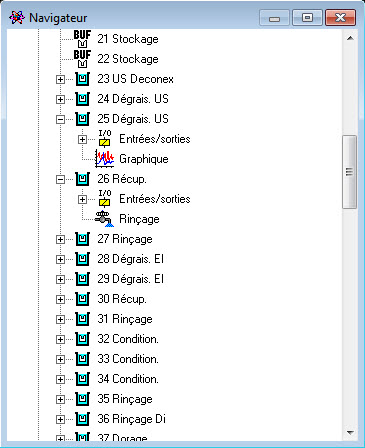Expand the 33 Condition. node
The image size is (365, 448).
pos(60,359)
